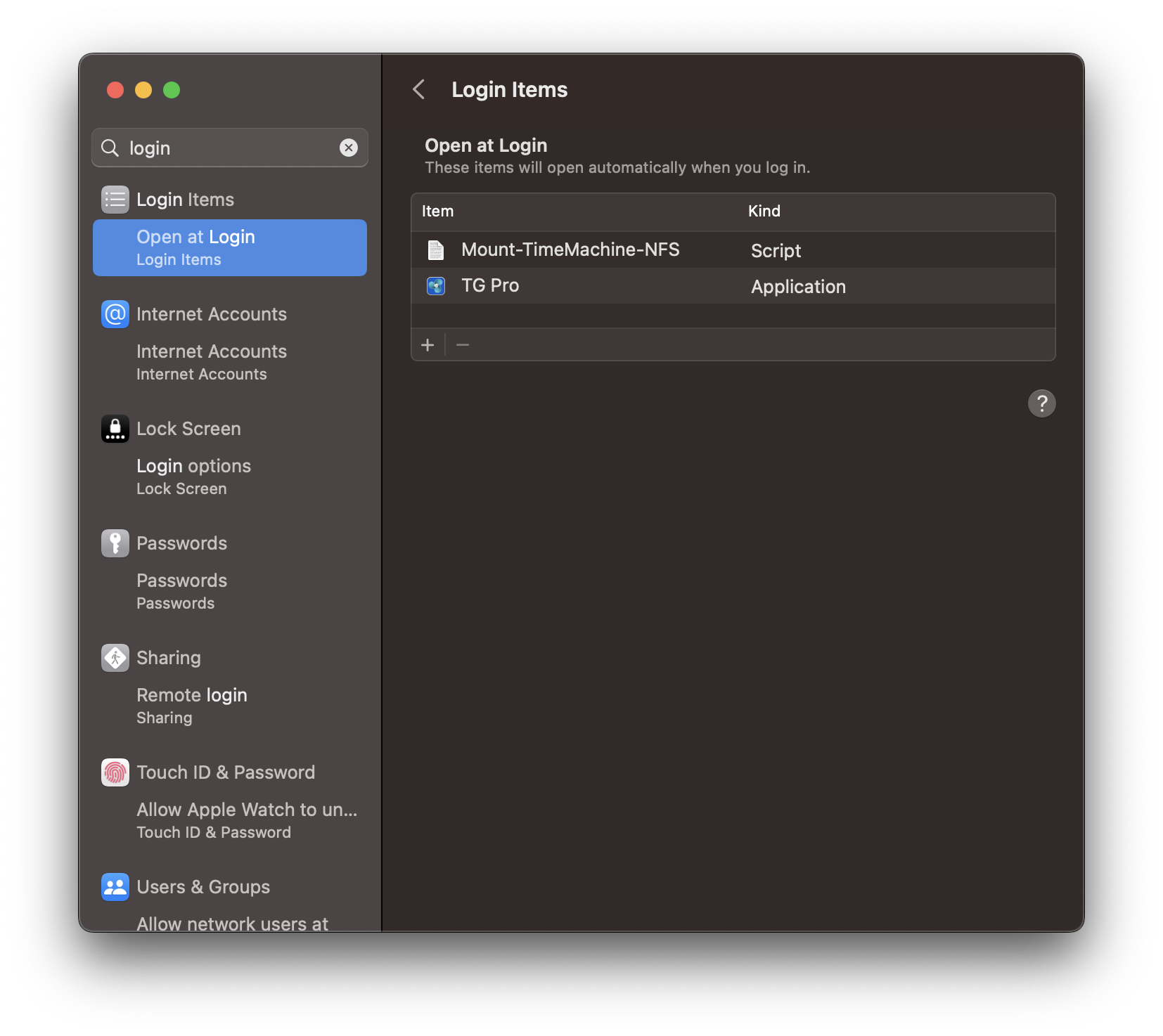
Task: Select the Internet Accounts icon in sidebar
Action: tap(115, 314)
